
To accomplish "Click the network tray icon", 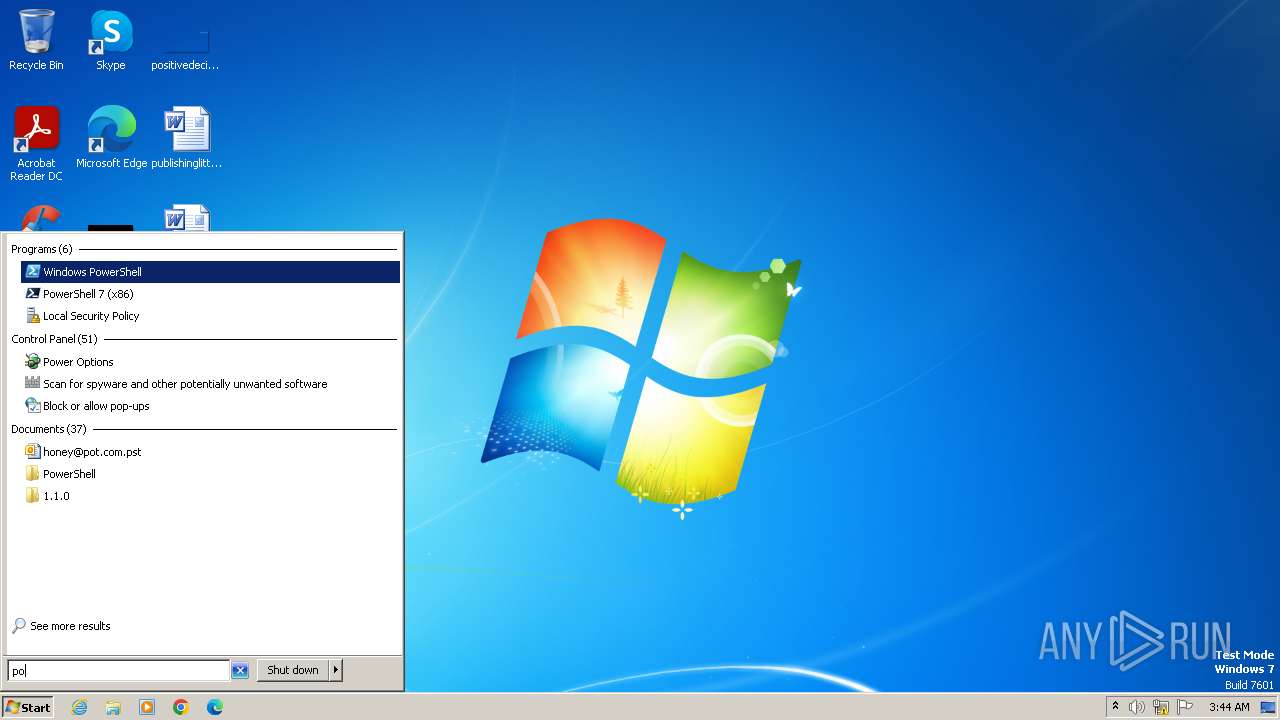I will point(1161,707).
